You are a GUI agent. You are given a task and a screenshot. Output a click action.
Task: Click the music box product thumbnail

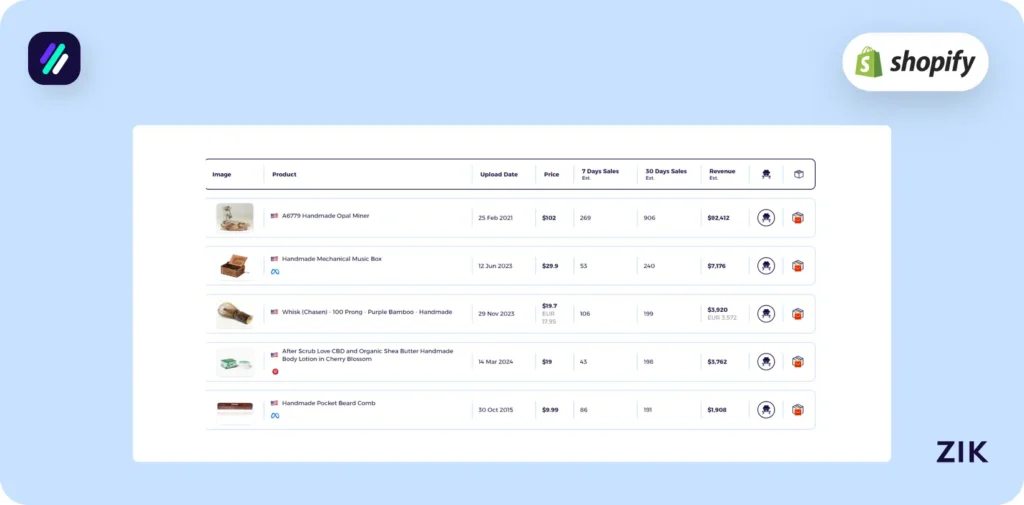[x=234, y=266]
